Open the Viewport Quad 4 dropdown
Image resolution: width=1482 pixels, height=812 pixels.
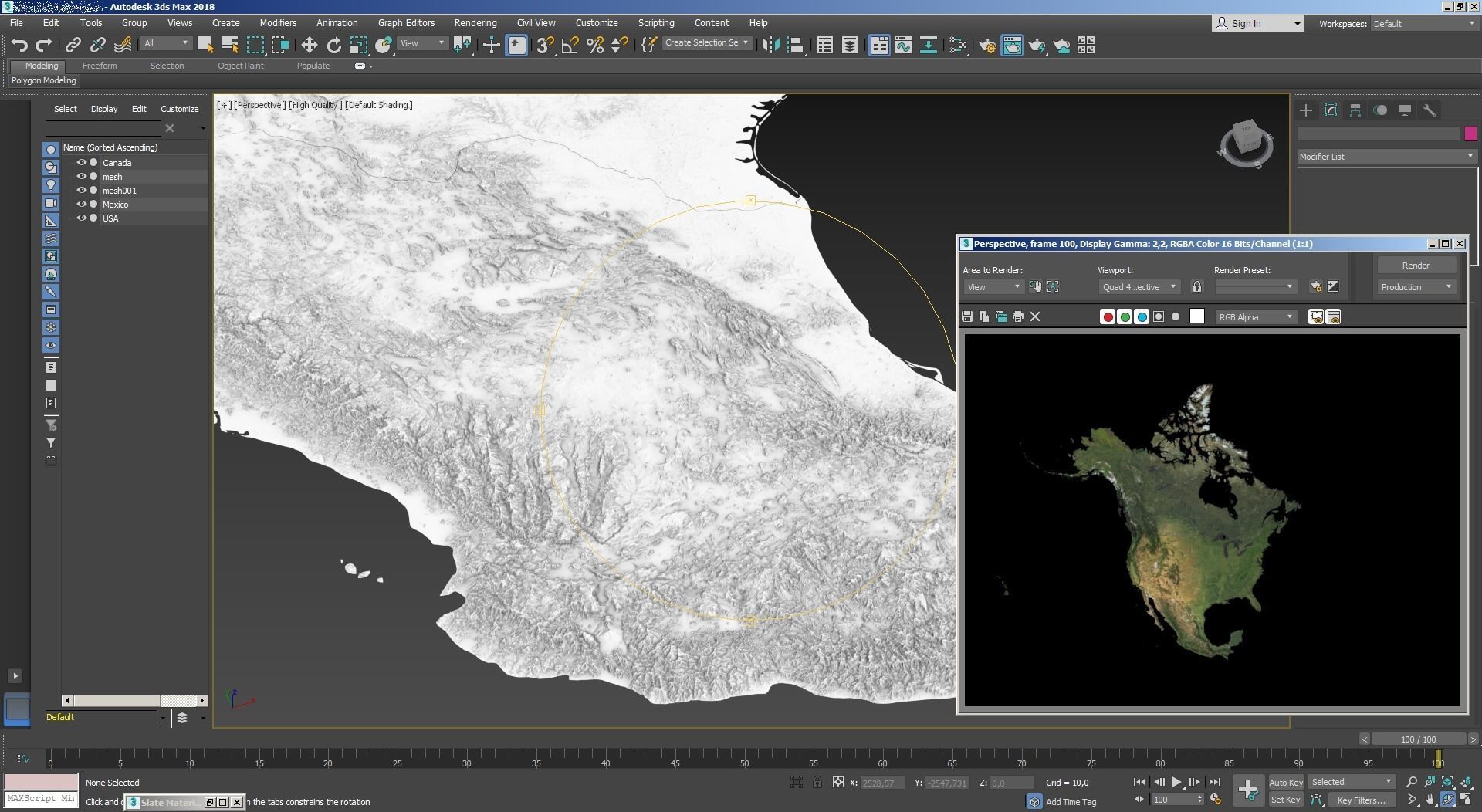pyautogui.click(x=1139, y=287)
